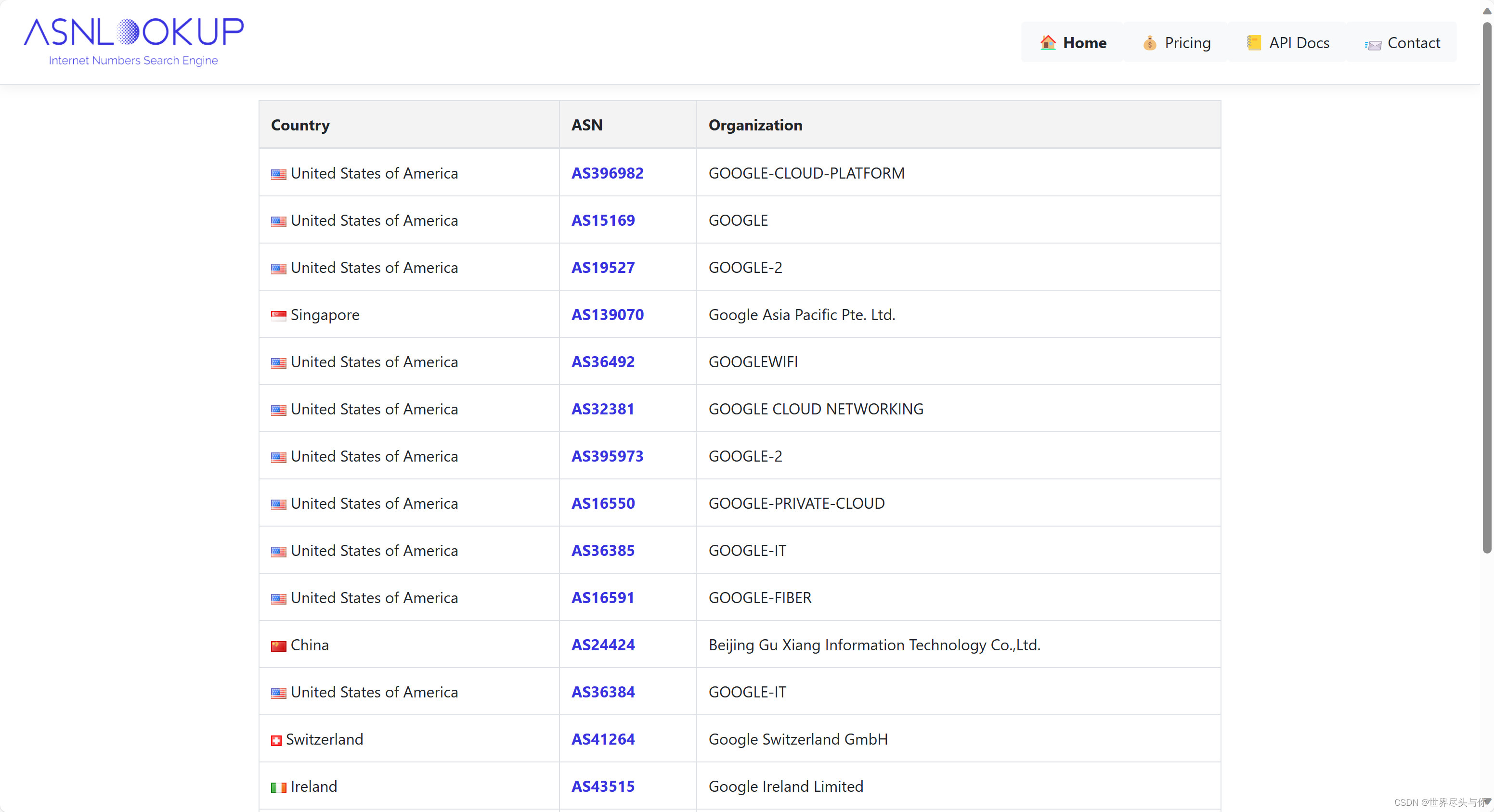Click US flag in GOOGLE-PRIVATE-CLOUD row
1494x812 pixels.
[x=278, y=504]
